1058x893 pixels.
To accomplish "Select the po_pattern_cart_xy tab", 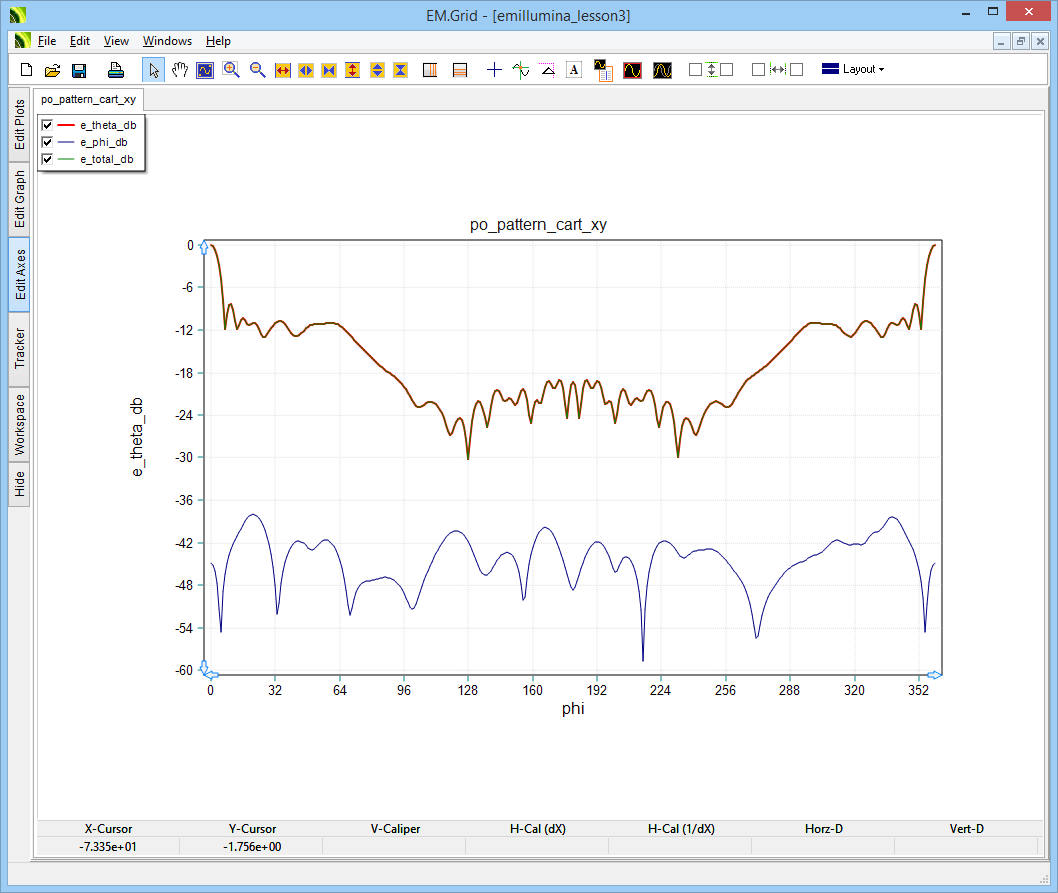I will (88, 99).
